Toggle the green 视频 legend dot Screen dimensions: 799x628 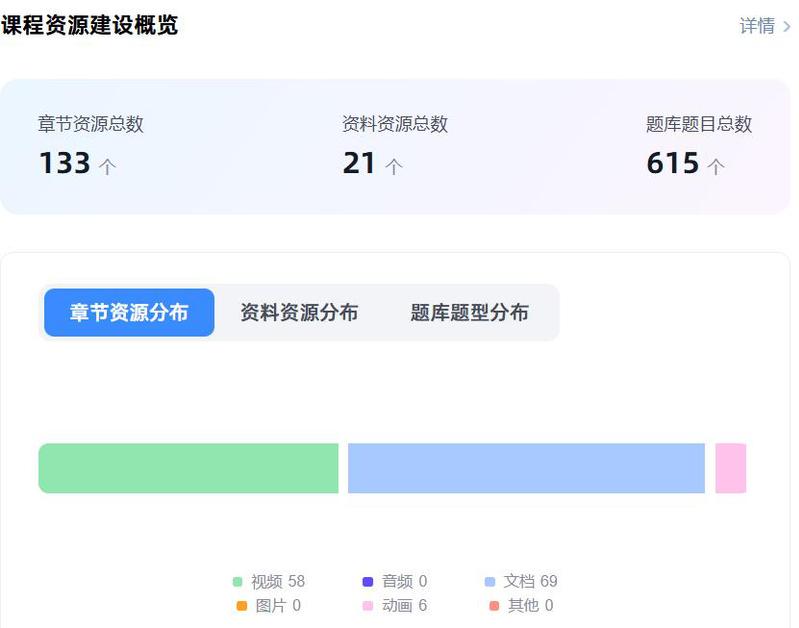238,582
